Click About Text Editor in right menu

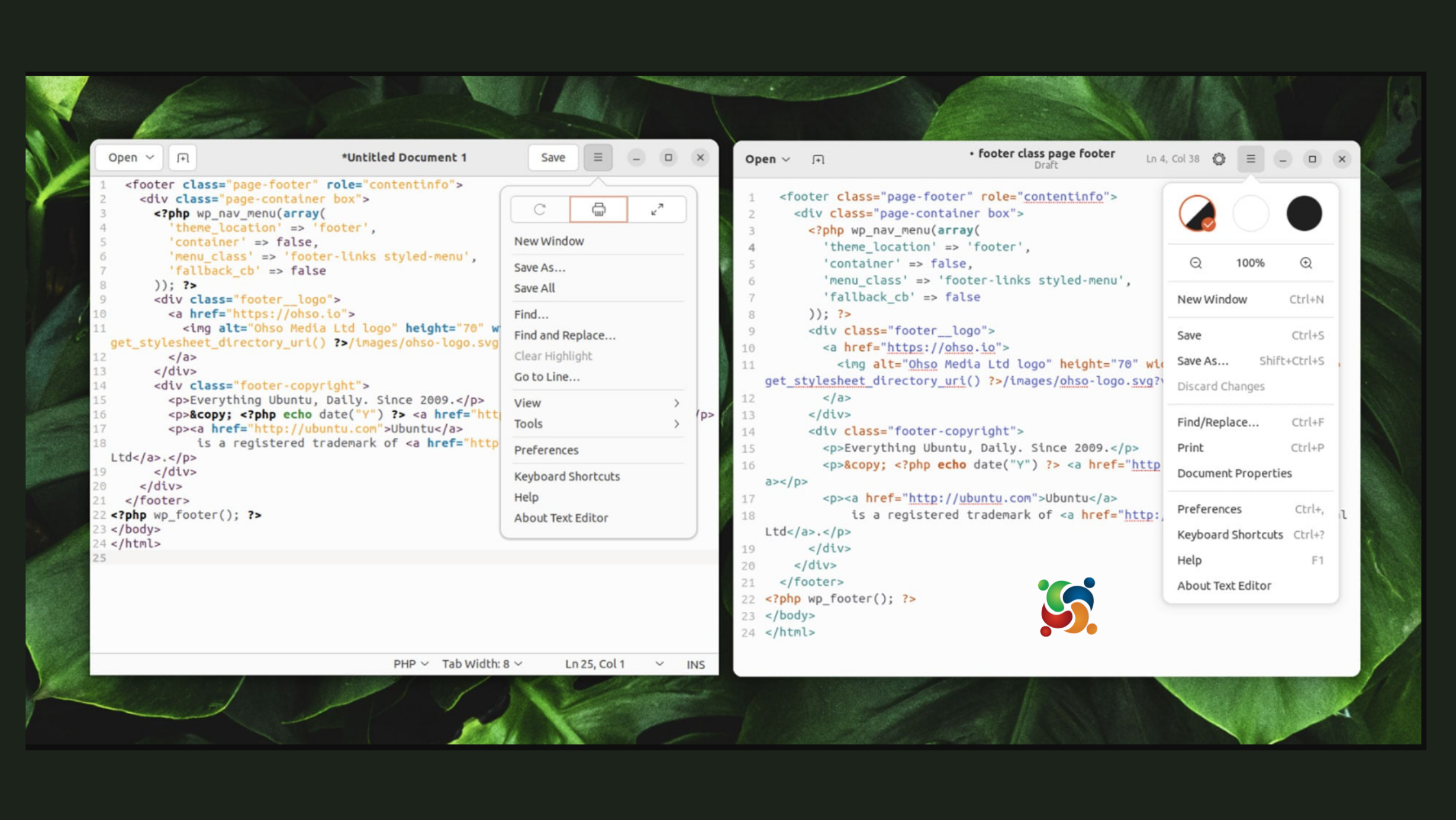[x=1250, y=586]
